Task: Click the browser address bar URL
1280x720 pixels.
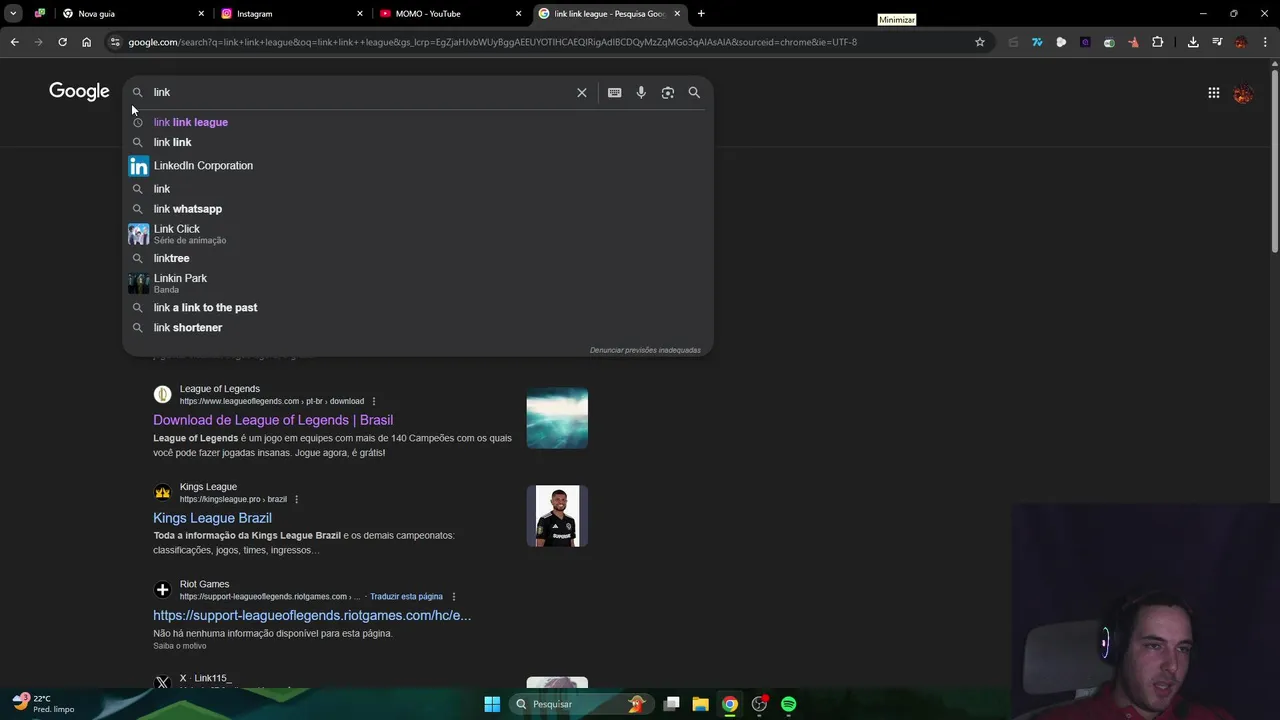Action: [492, 42]
